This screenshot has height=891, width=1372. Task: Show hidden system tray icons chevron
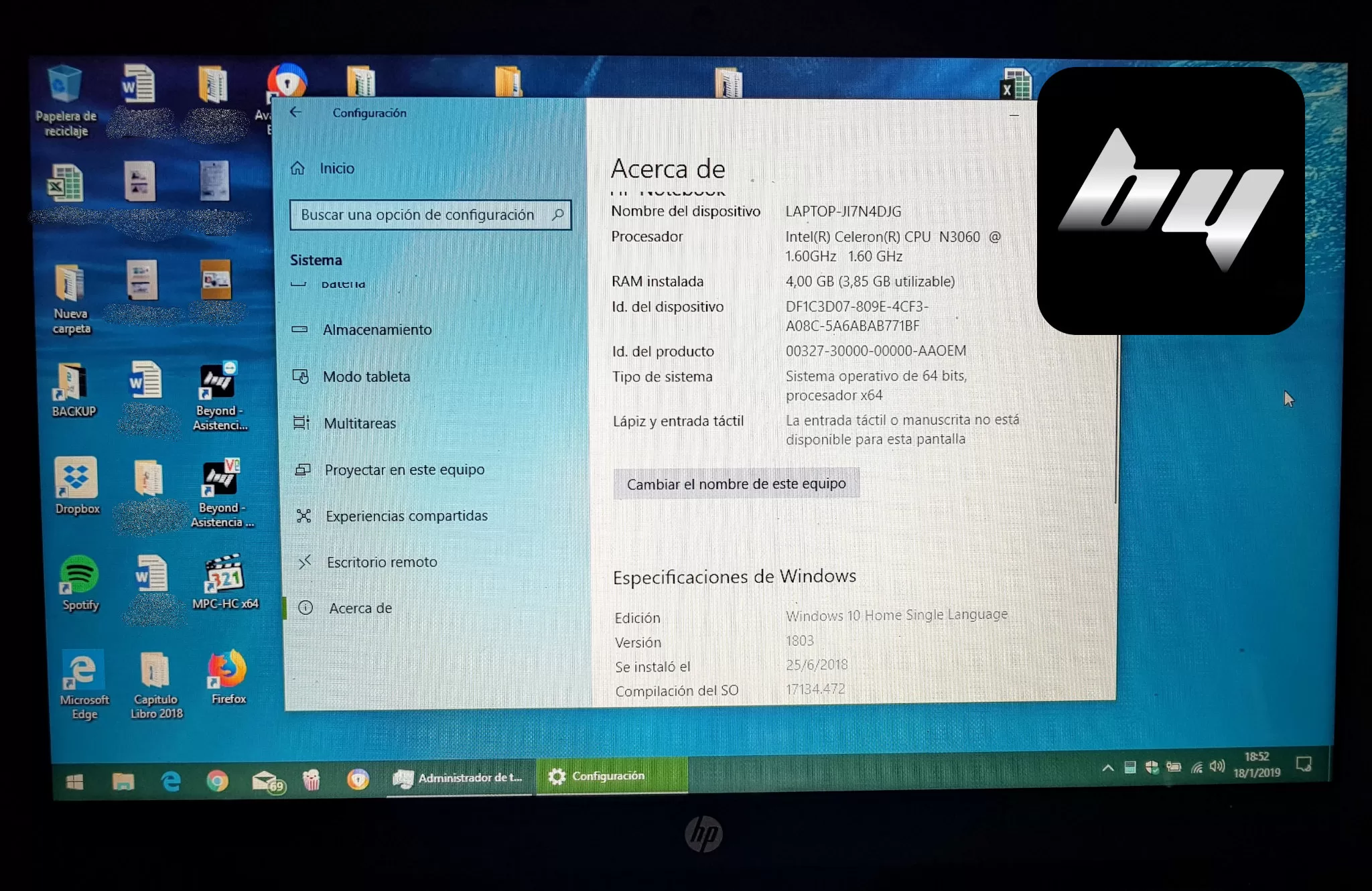pyautogui.click(x=1108, y=768)
